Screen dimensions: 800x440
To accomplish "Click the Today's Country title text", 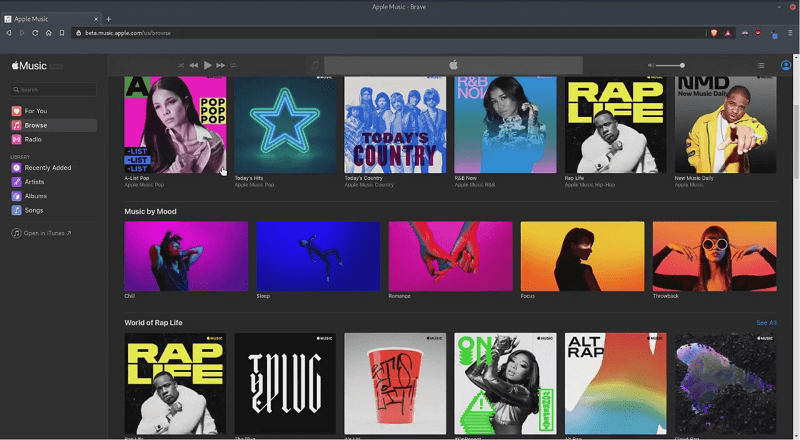I will tap(363, 178).
